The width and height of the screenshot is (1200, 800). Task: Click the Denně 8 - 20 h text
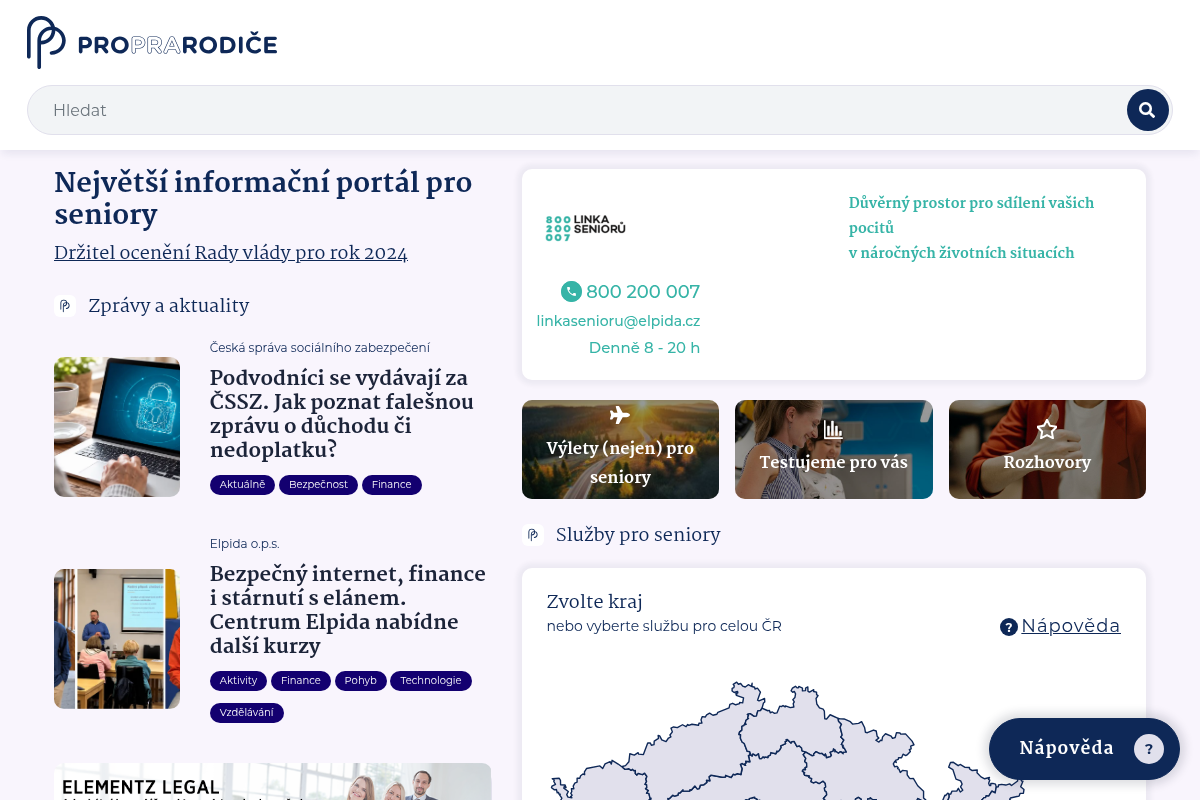point(644,348)
